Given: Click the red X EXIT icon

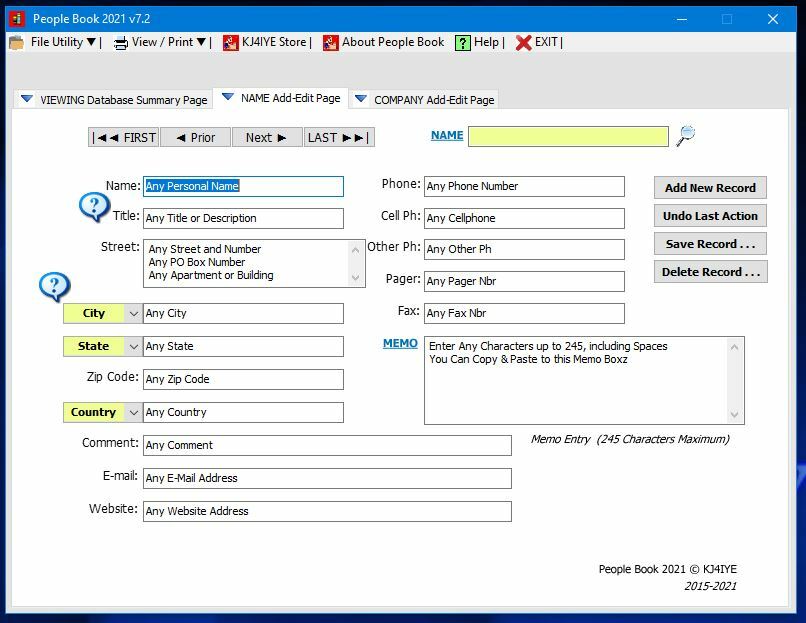Looking at the screenshot, I should click(523, 43).
